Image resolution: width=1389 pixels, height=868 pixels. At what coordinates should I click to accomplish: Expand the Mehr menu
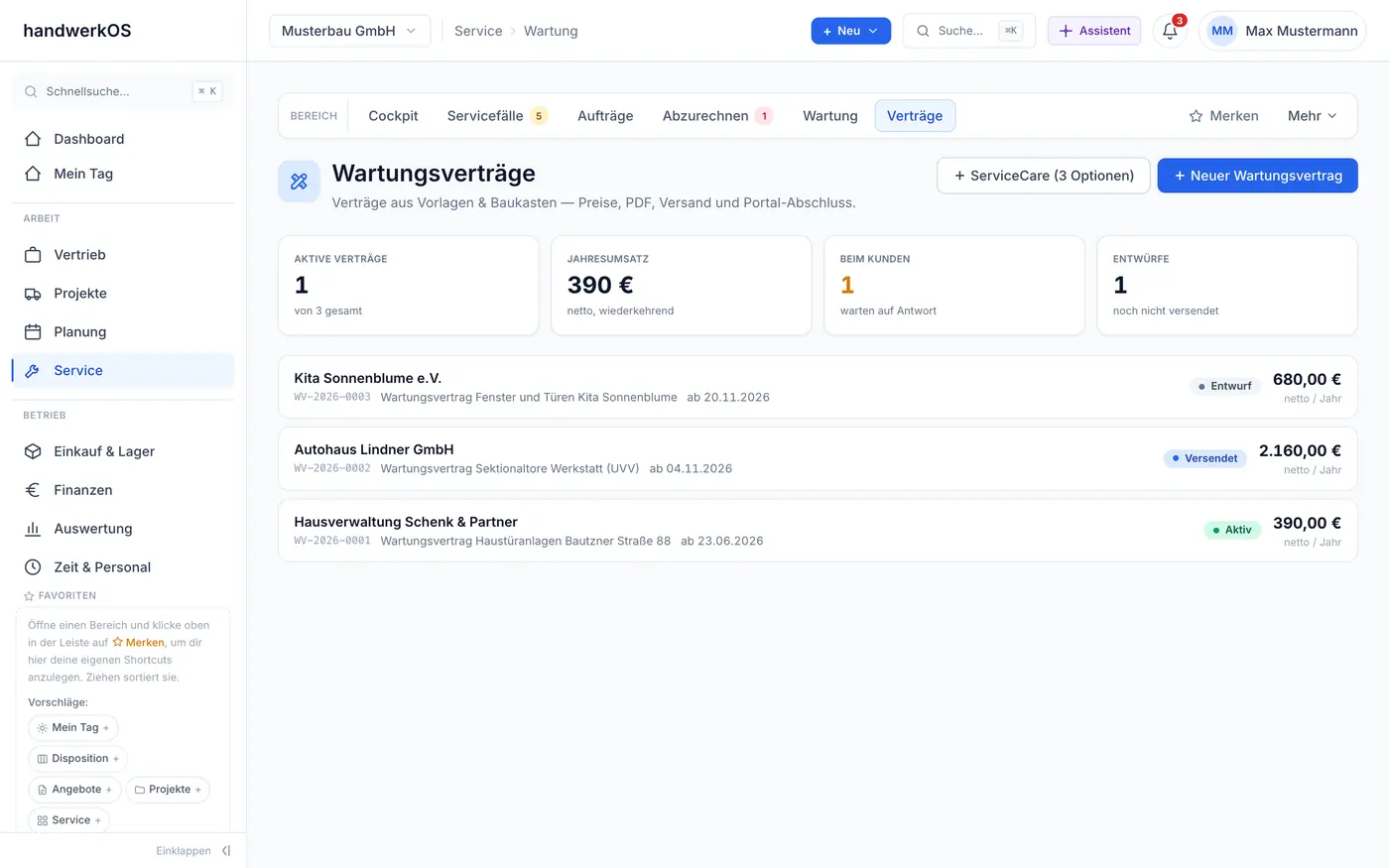[1312, 116]
